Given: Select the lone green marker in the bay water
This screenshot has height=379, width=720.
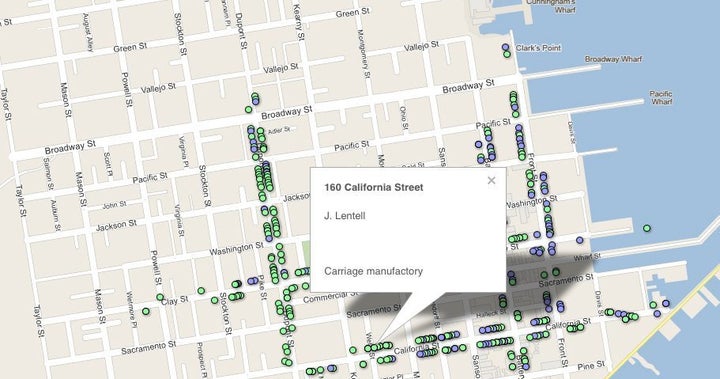Looking at the screenshot, I should (647, 228).
